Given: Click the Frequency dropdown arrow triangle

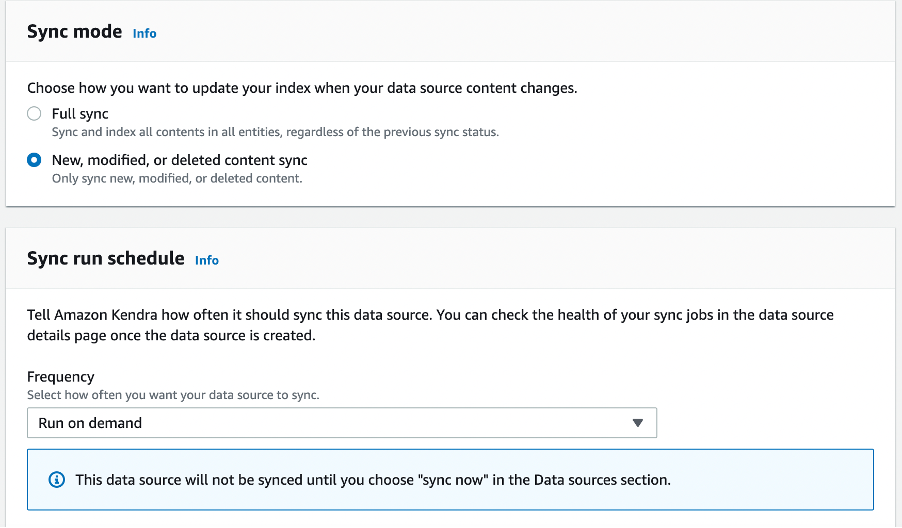Looking at the screenshot, I should pos(638,423).
